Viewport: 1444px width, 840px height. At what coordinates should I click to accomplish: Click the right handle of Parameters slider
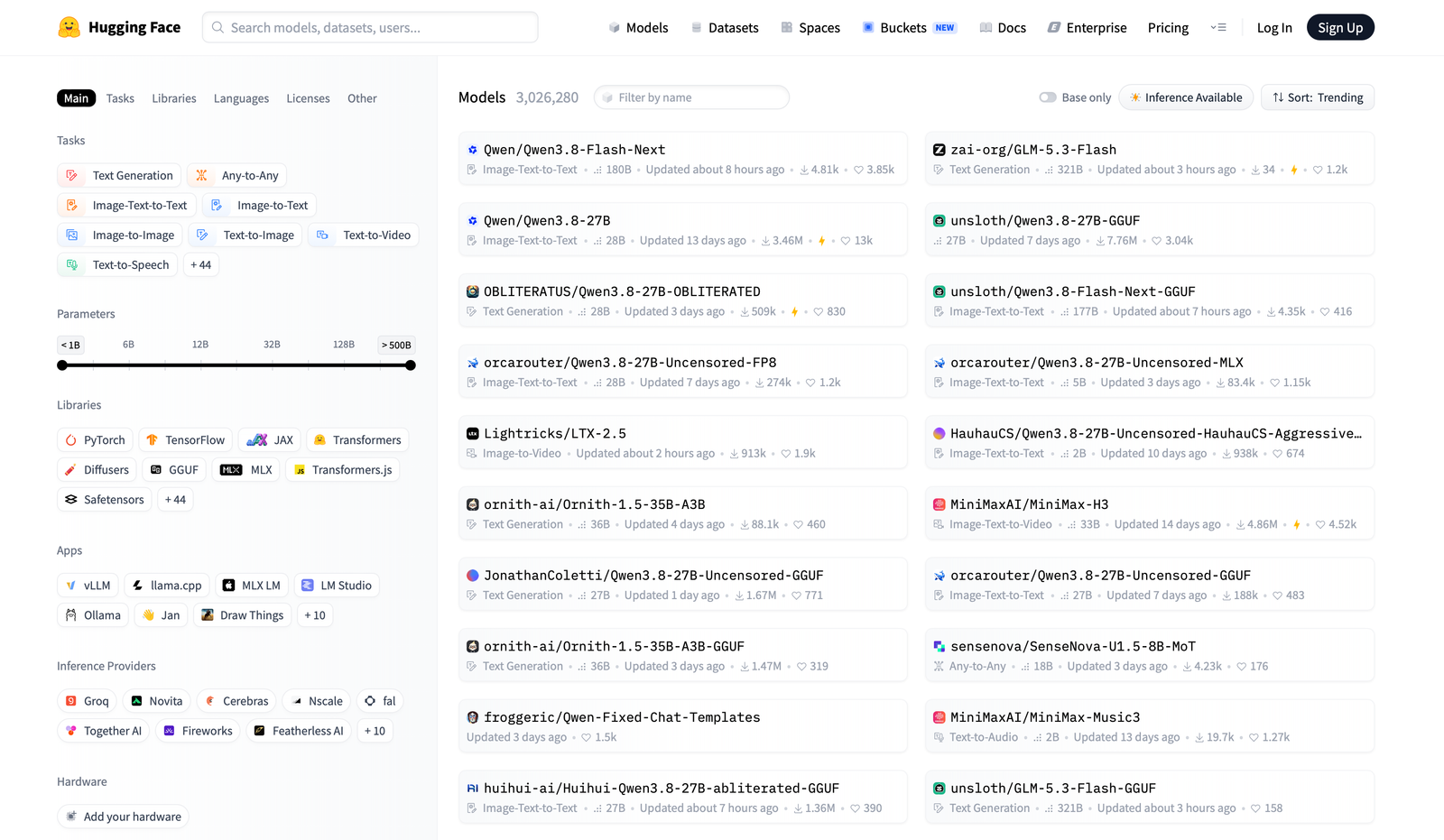tap(411, 365)
